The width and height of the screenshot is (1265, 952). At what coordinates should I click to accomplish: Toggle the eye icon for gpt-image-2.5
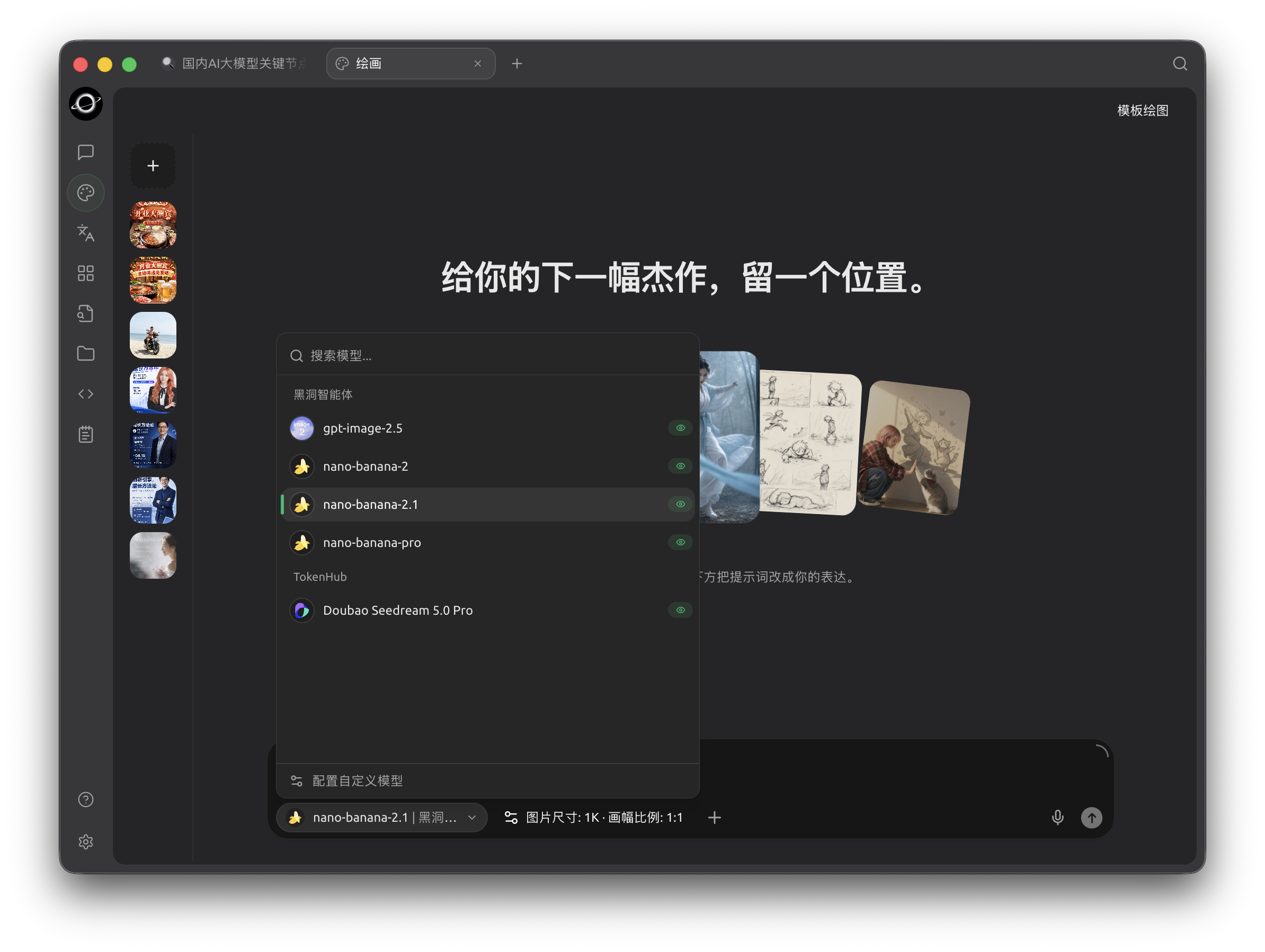(681, 428)
